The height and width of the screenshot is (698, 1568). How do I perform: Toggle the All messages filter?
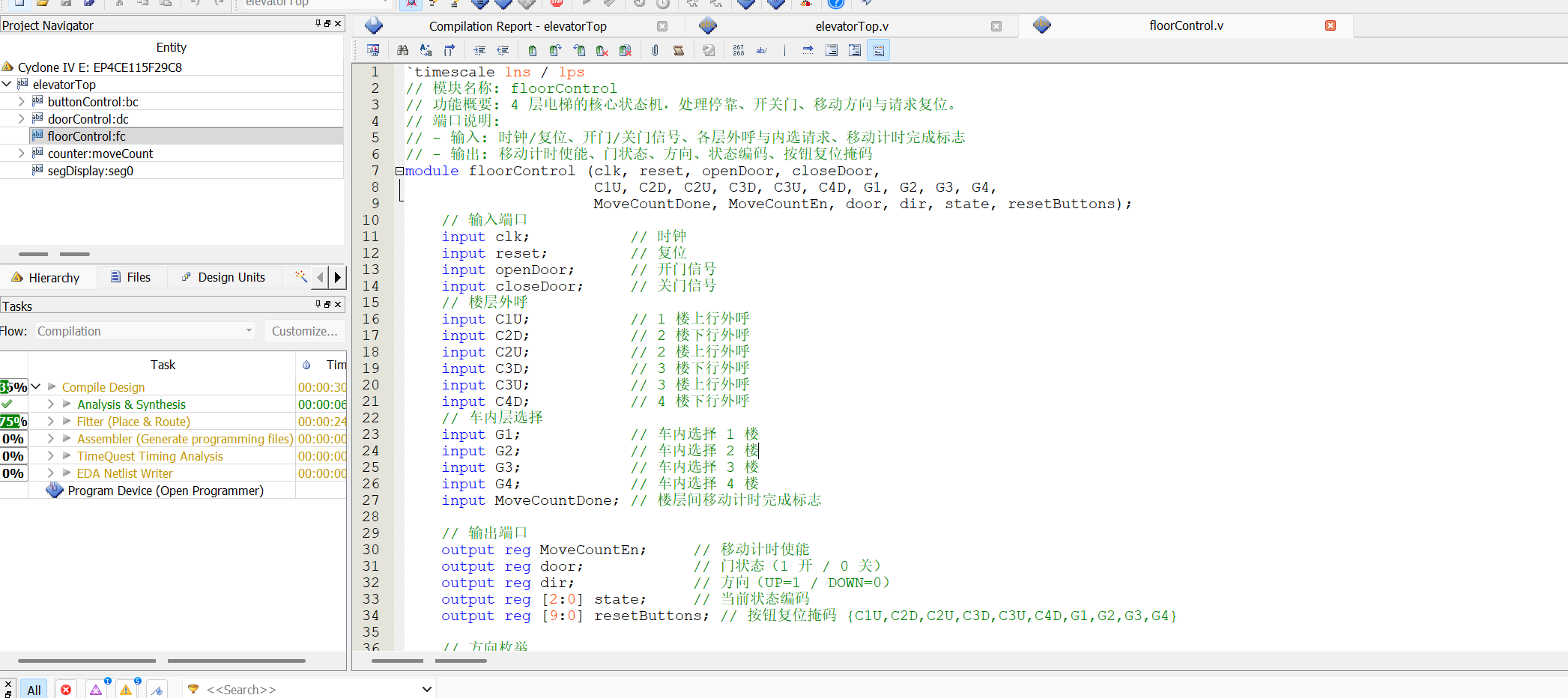pyautogui.click(x=34, y=689)
